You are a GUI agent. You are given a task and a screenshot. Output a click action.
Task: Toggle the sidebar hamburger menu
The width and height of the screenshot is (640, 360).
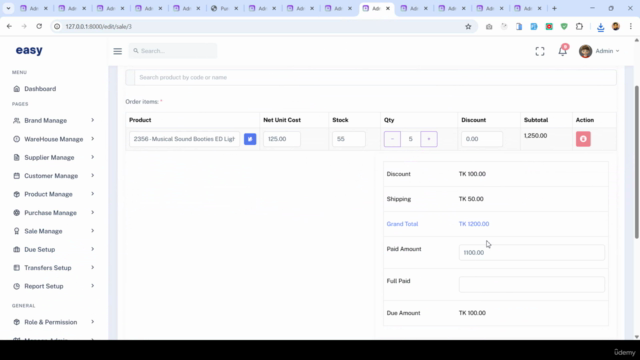(118, 51)
